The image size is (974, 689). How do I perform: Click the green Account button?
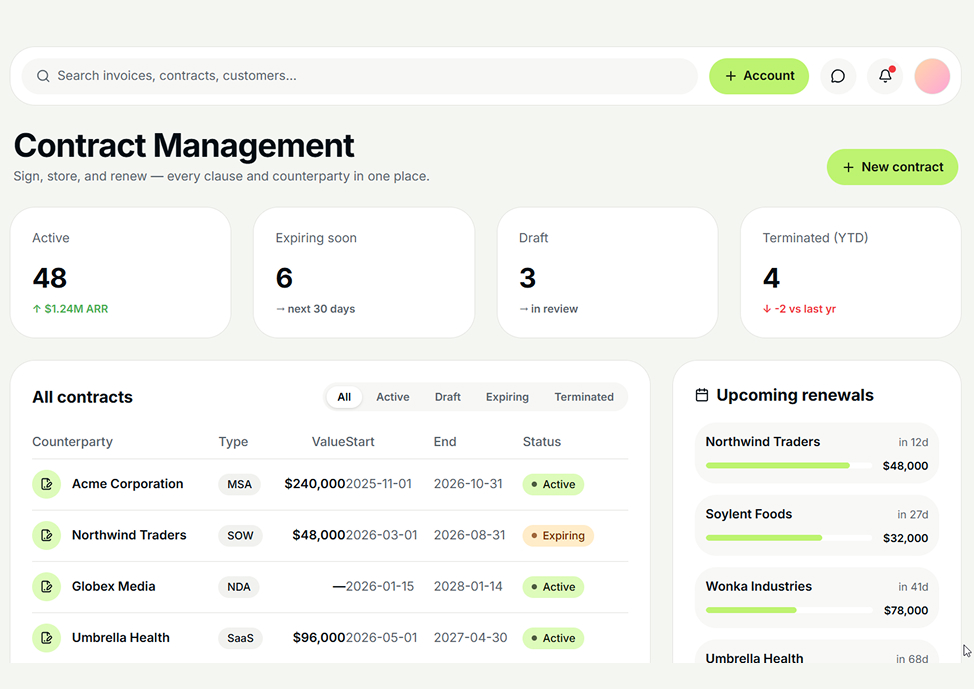point(759,76)
